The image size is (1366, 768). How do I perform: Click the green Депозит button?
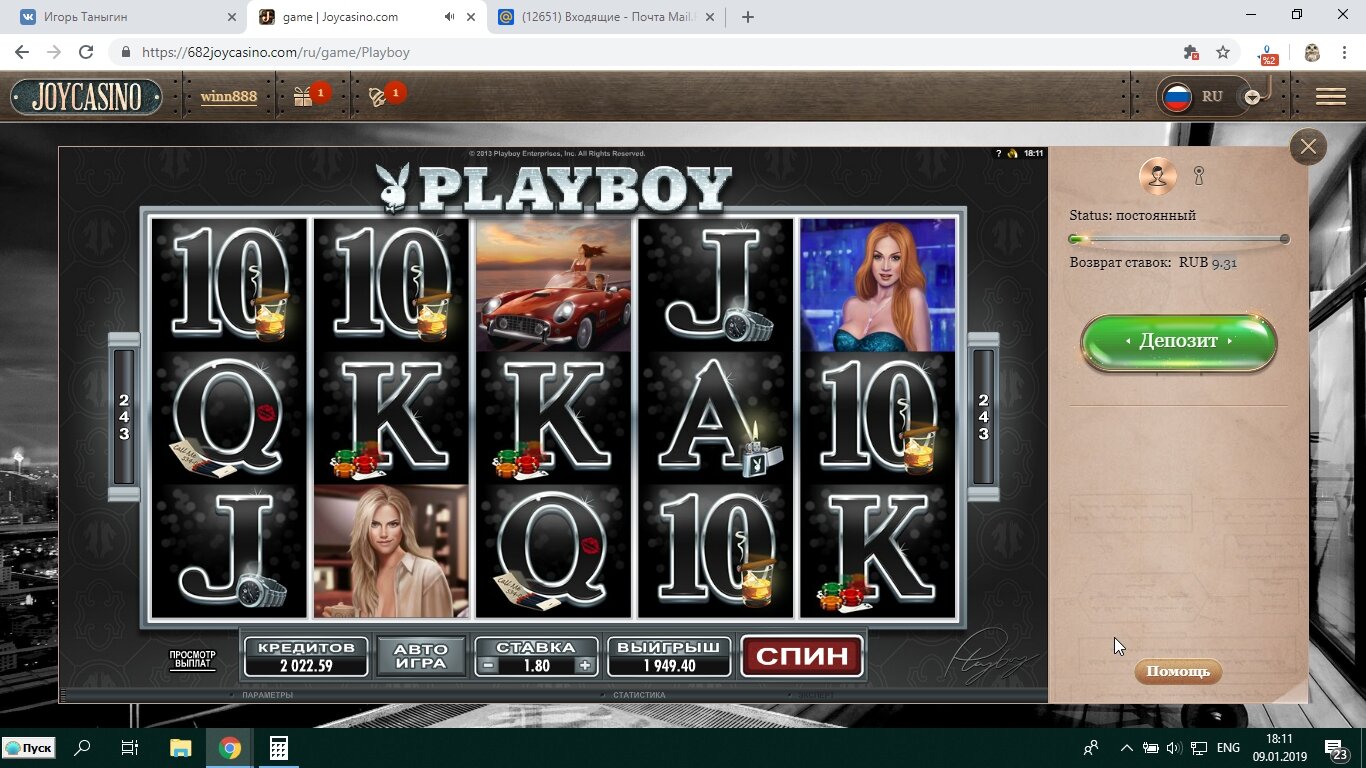tap(1178, 341)
